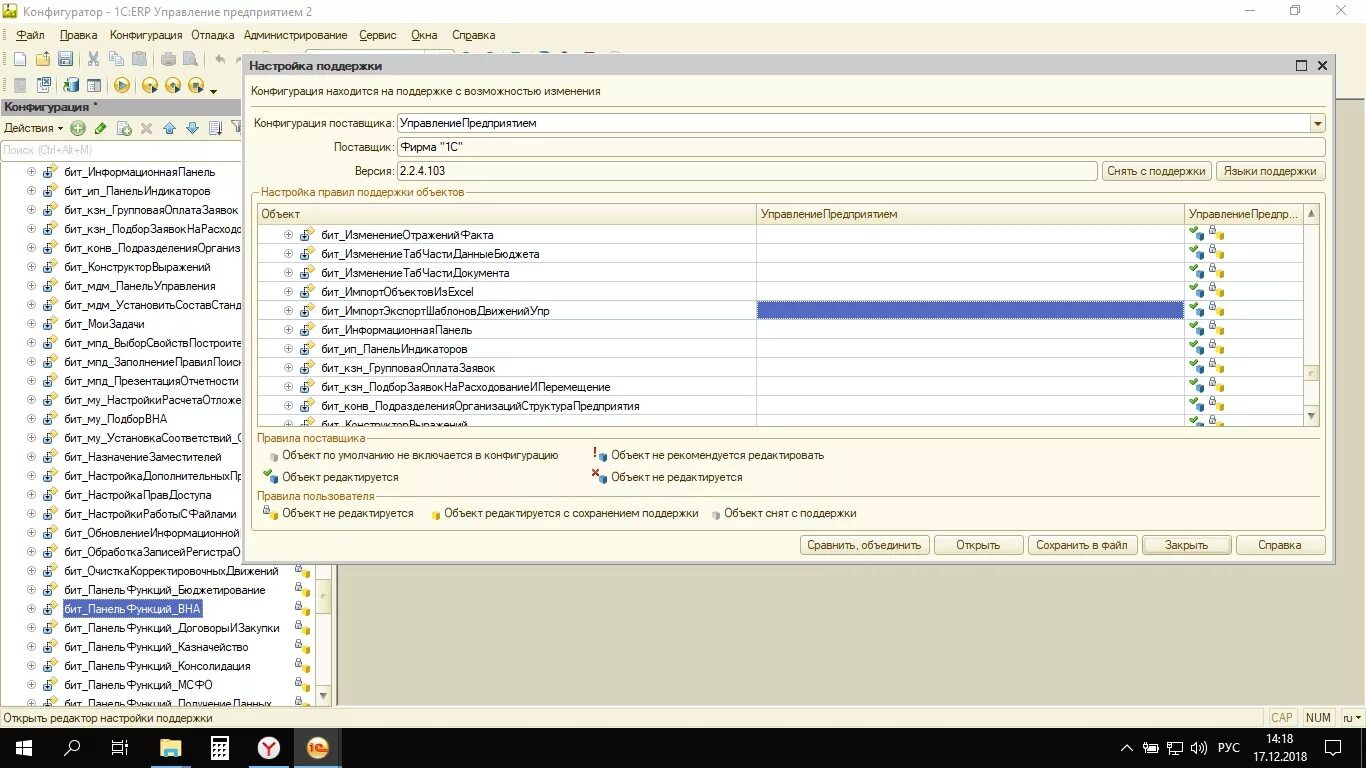Image resolution: width=1366 pixels, height=768 pixels.
Task: Open the Windows Start menu
Action: [23, 747]
